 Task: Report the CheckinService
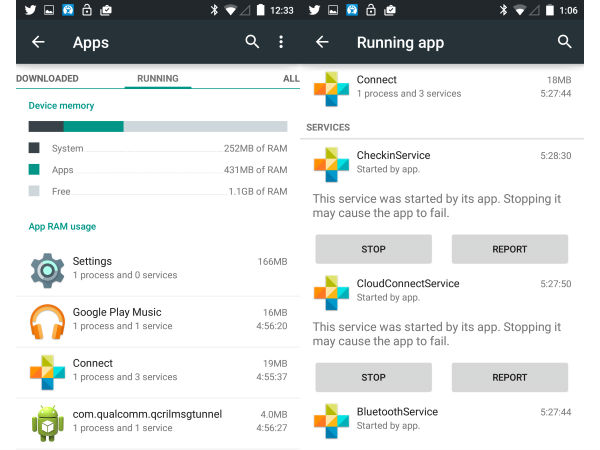[x=509, y=249]
